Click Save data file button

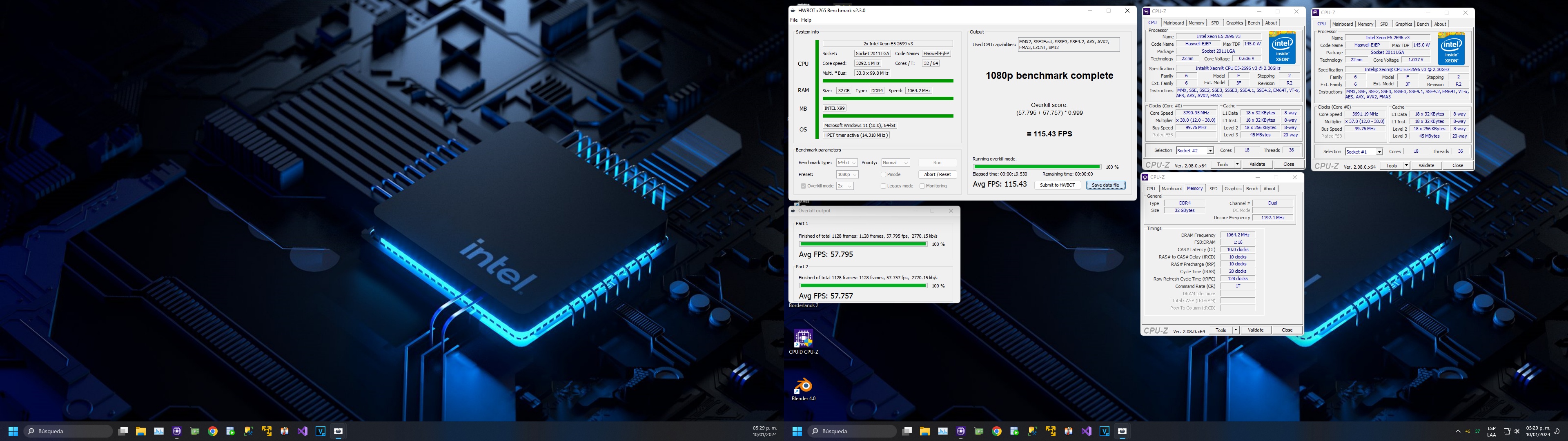pyautogui.click(x=1105, y=185)
